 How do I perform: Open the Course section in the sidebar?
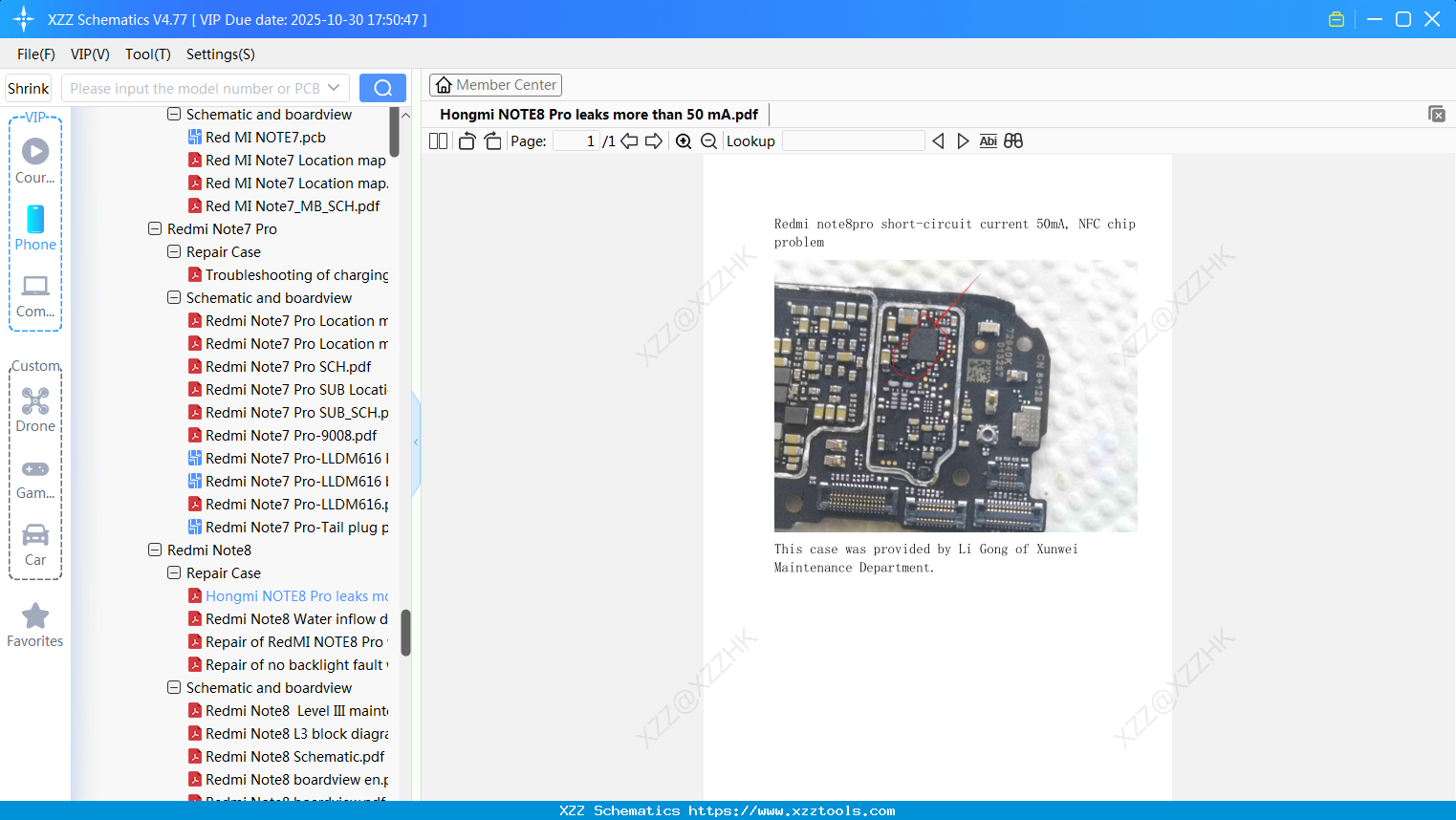click(x=35, y=161)
